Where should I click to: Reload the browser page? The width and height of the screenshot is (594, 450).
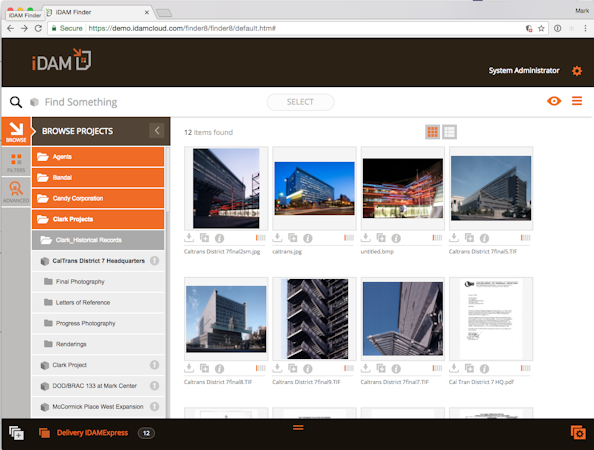coord(38,28)
